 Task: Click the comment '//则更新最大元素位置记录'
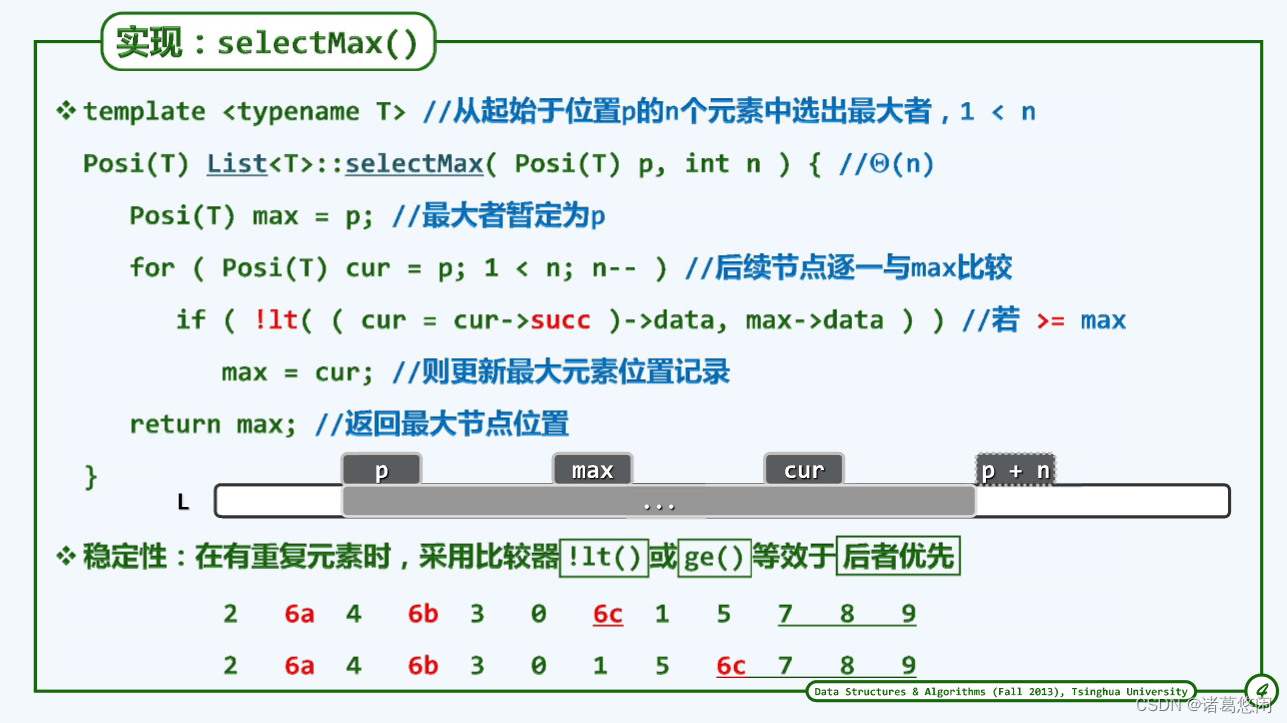click(561, 372)
